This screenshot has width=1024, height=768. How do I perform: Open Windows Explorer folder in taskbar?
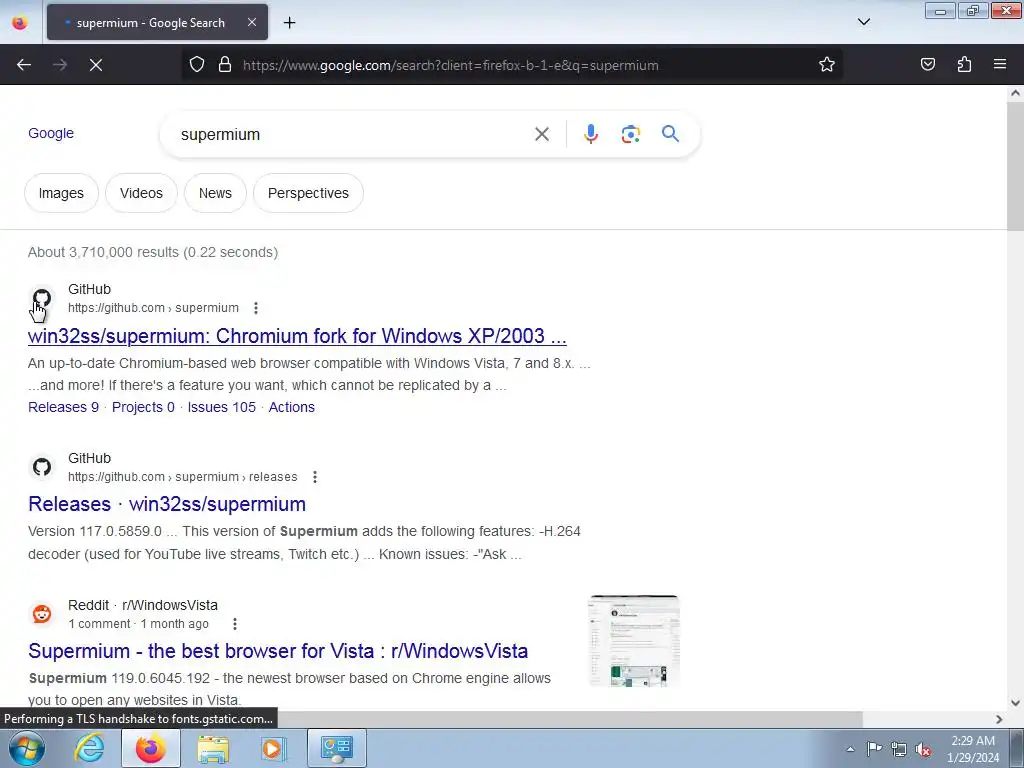[x=213, y=748]
